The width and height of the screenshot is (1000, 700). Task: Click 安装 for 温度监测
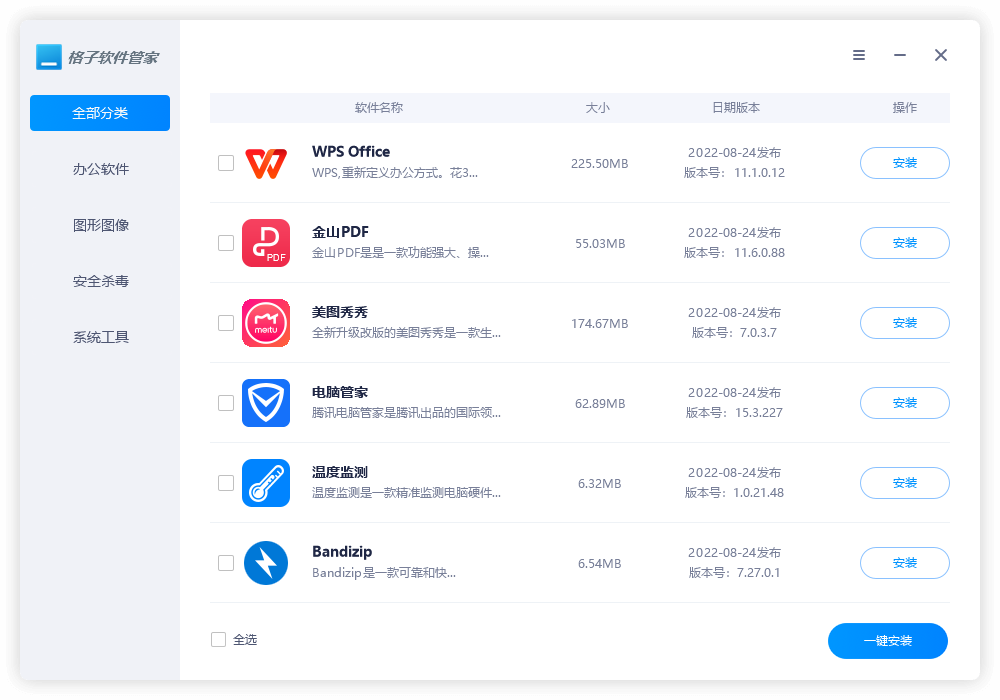tap(904, 483)
